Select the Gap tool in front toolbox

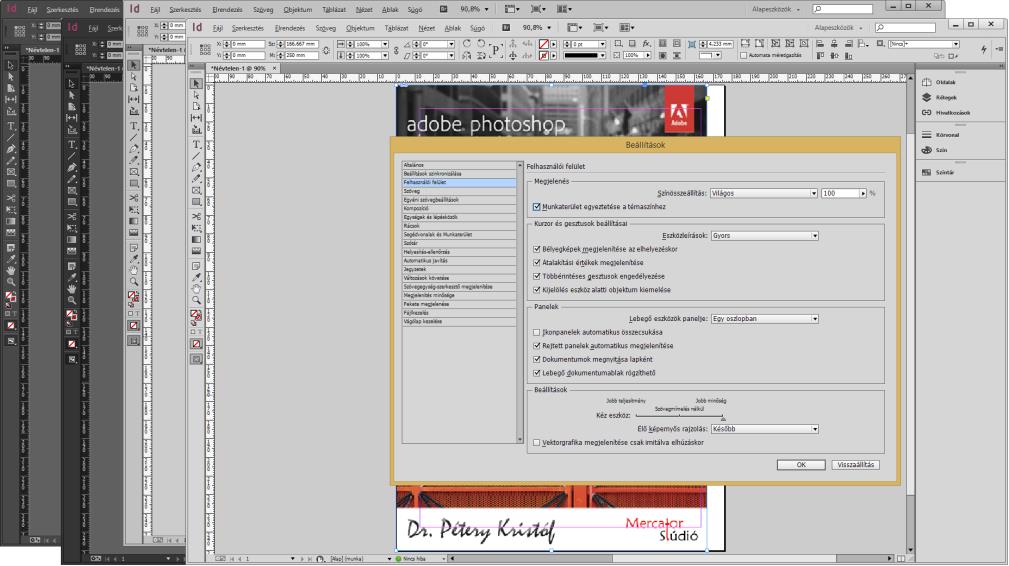coord(196,118)
